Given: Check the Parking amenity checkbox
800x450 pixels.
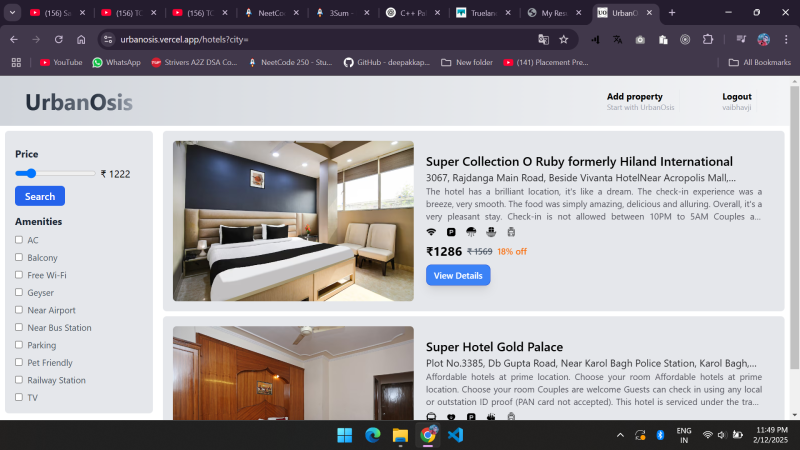Looking at the screenshot, I should [x=19, y=344].
